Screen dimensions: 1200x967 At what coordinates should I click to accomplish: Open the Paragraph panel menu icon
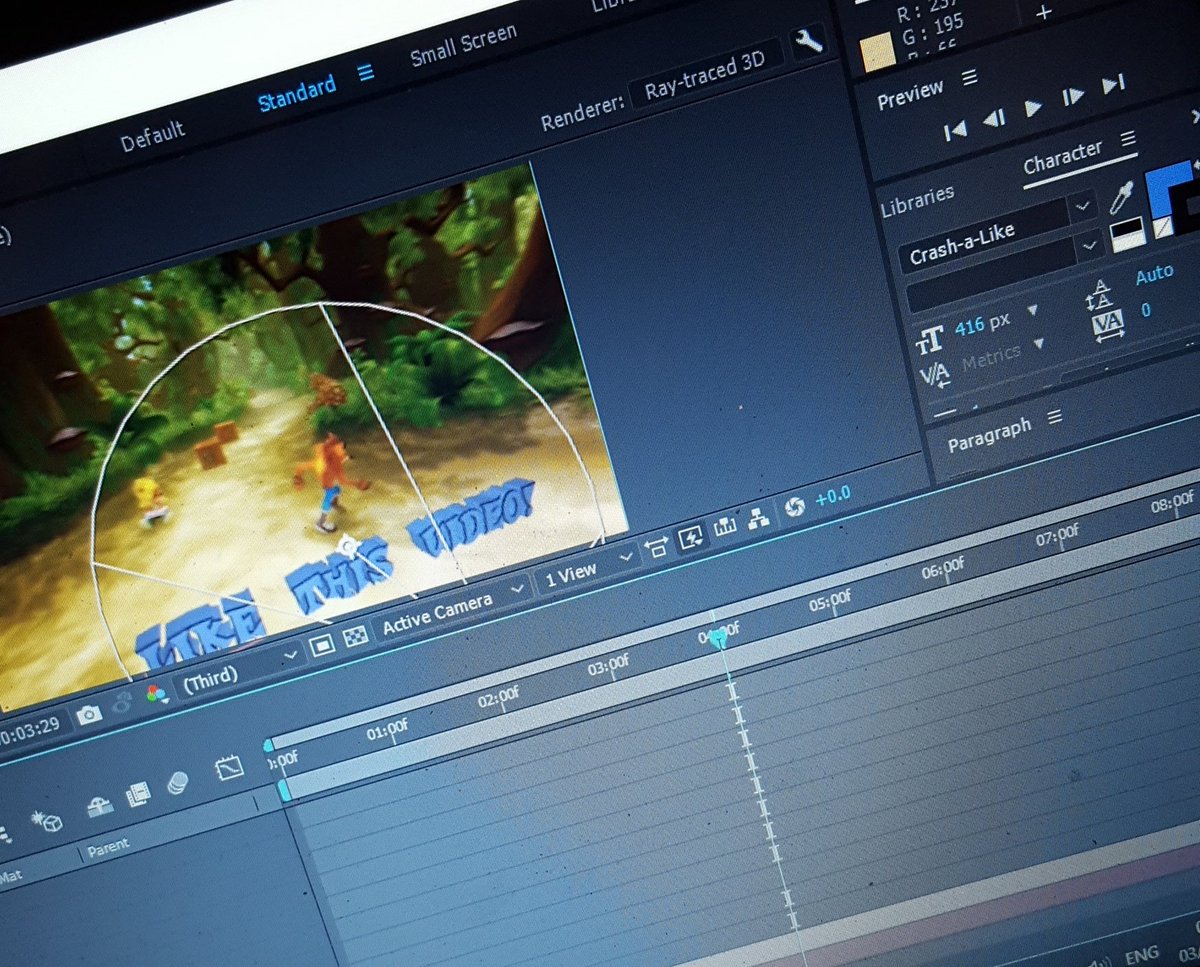1053,418
